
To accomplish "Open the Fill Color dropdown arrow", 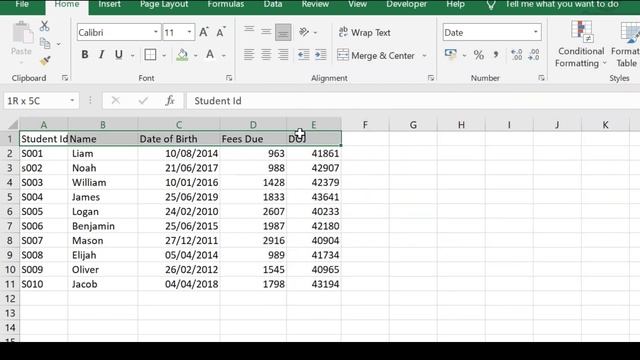I will 196,56.
